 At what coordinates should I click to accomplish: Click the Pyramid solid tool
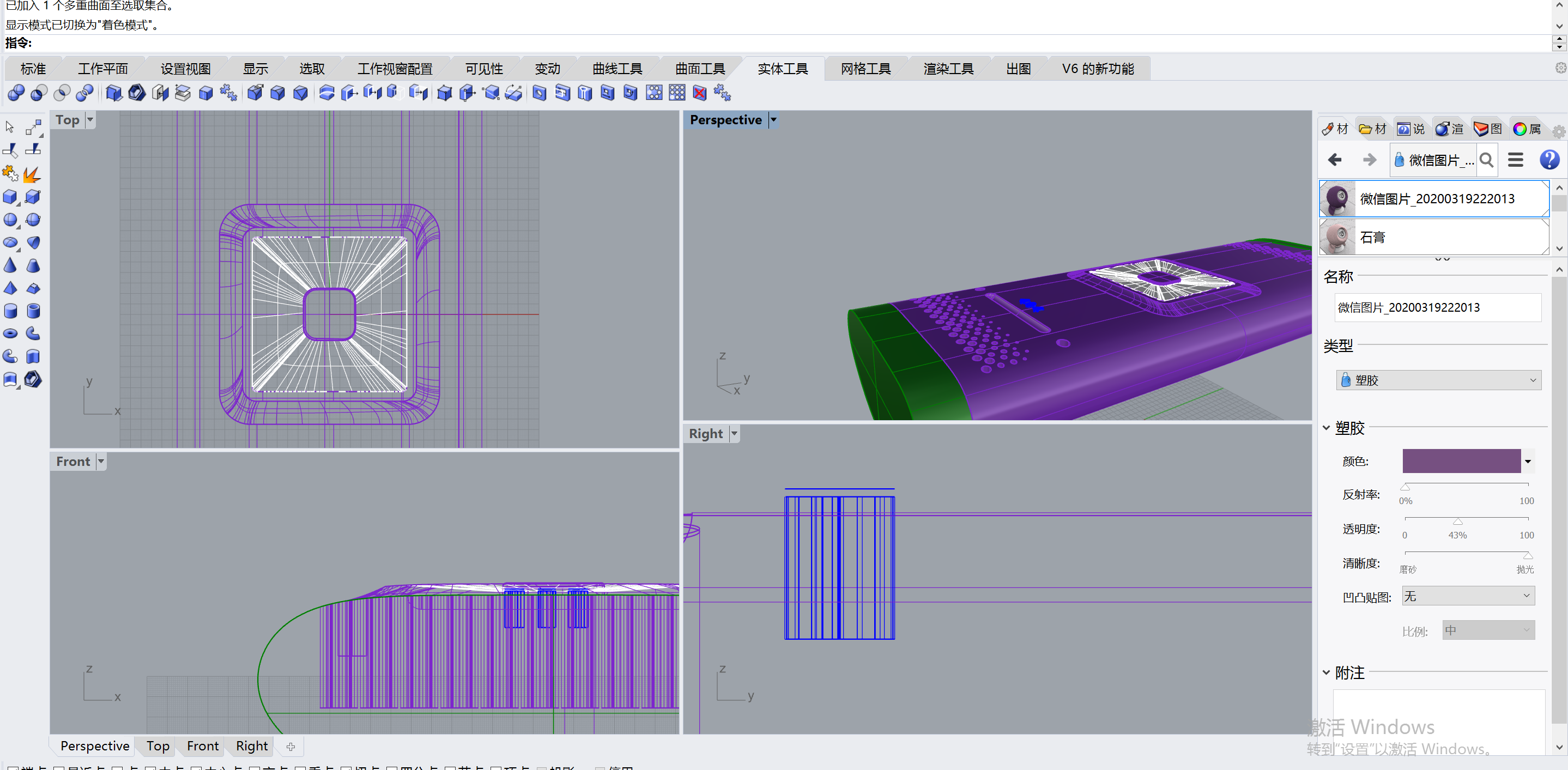tap(10, 288)
